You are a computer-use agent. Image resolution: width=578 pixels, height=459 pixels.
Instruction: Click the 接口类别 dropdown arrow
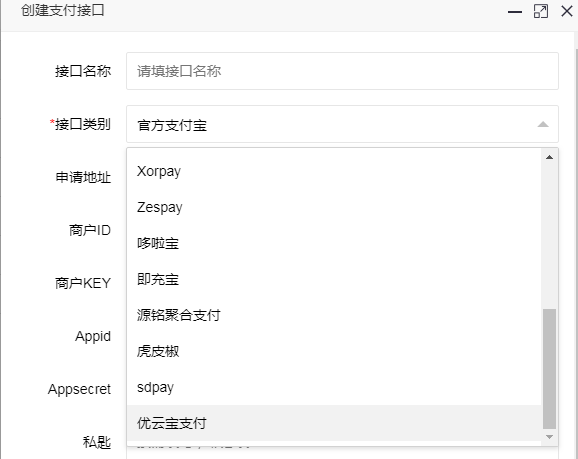tap(543, 125)
